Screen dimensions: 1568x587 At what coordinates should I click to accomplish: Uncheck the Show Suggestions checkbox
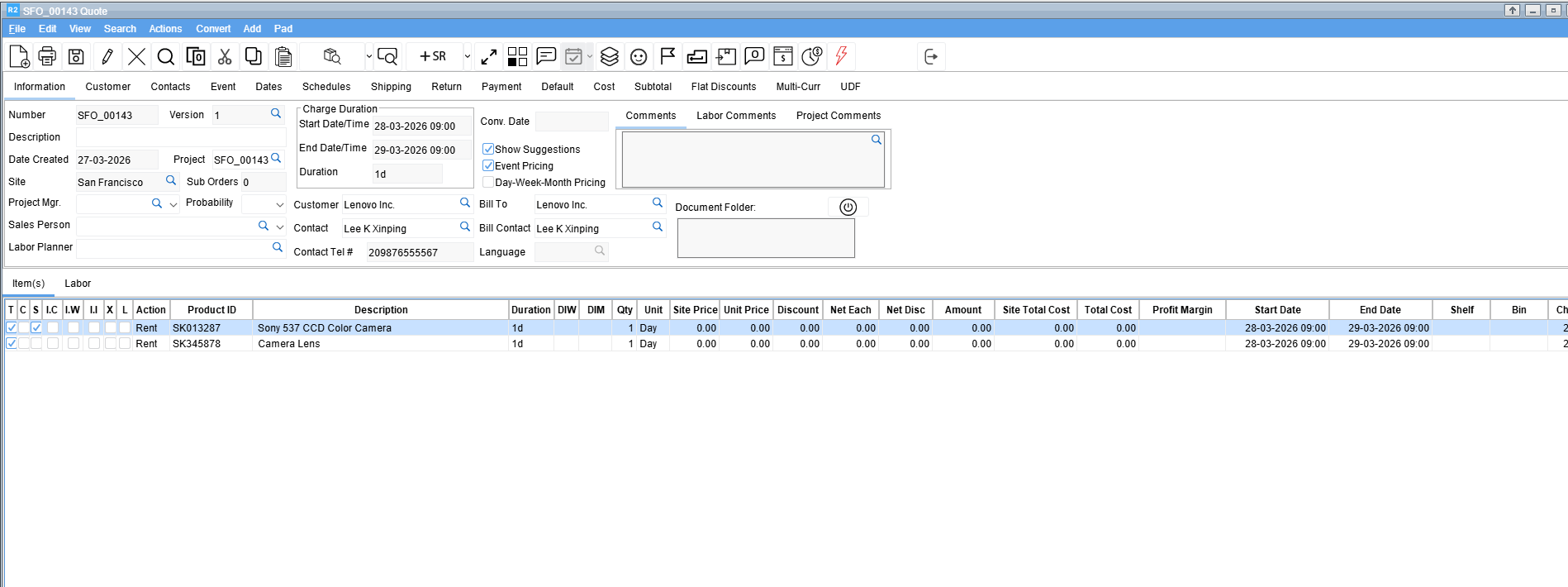tap(488, 150)
